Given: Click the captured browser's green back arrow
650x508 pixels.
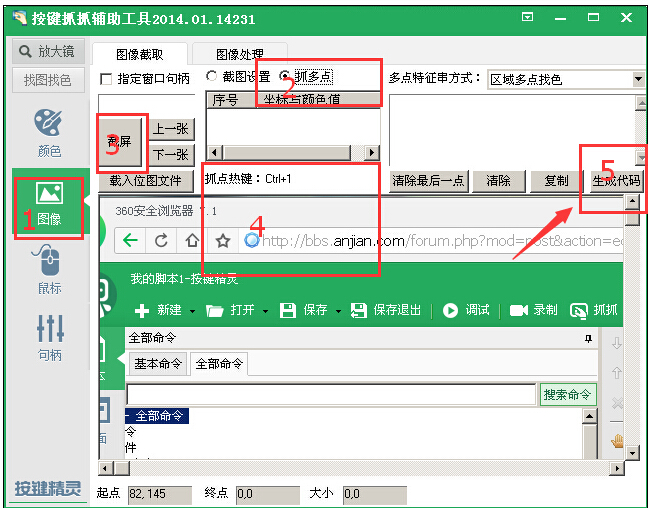Looking at the screenshot, I should [x=130, y=240].
